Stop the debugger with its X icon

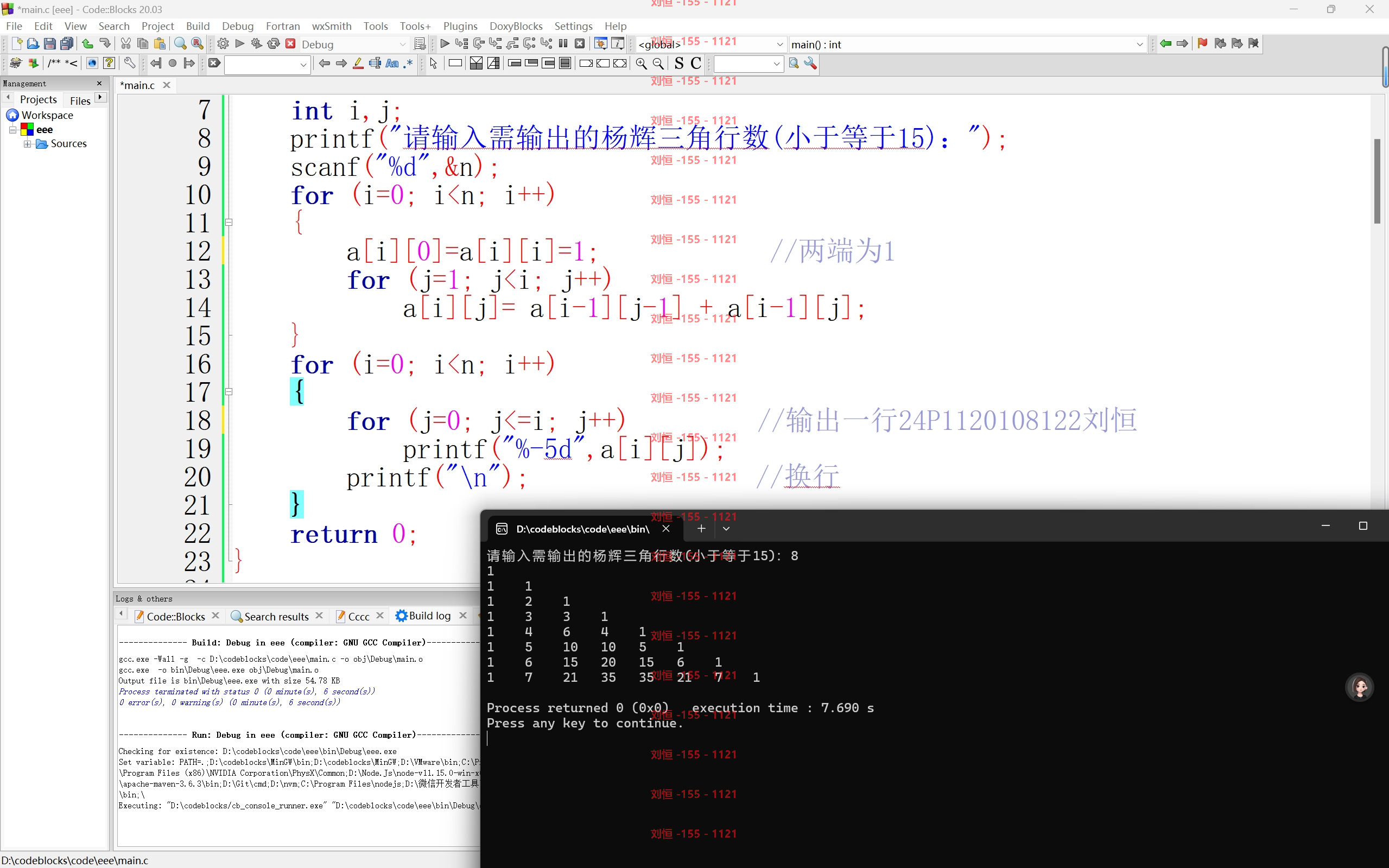click(x=580, y=43)
